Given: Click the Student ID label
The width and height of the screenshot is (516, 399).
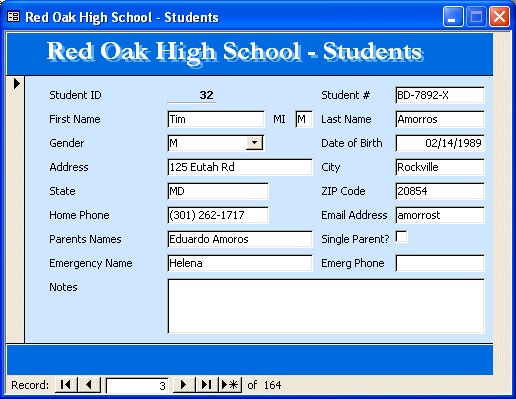Looking at the screenshot, I should (x=75, y=95).
